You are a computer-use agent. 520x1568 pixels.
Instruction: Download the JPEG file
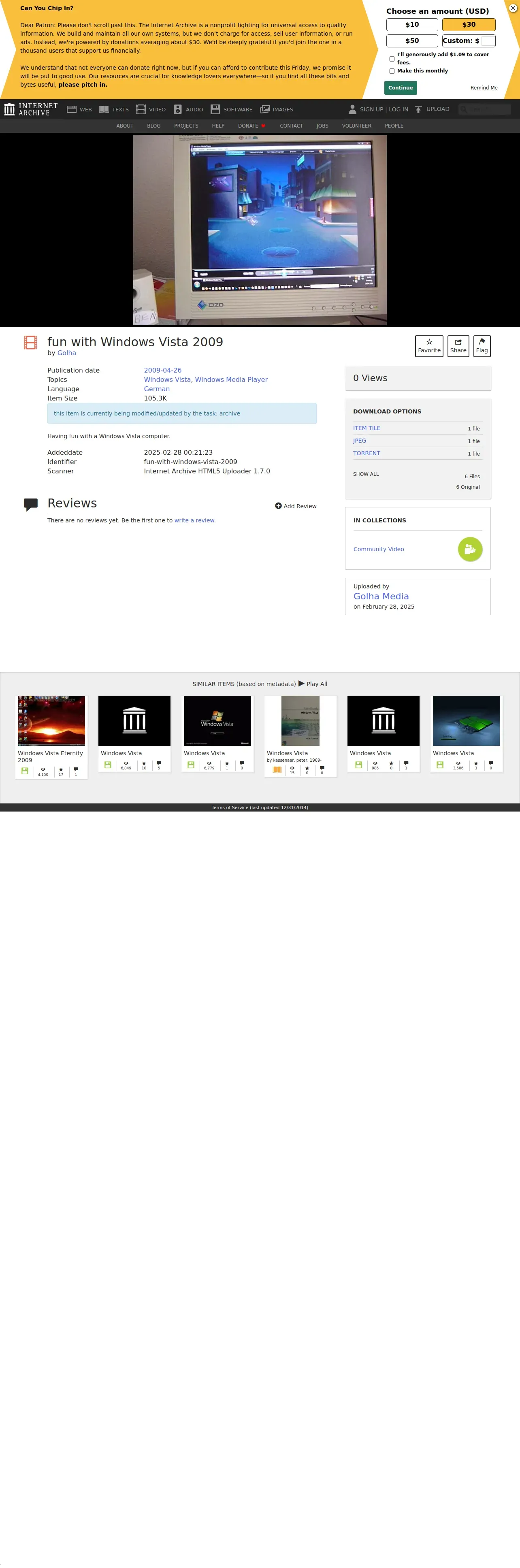click(x=359, y=441)
